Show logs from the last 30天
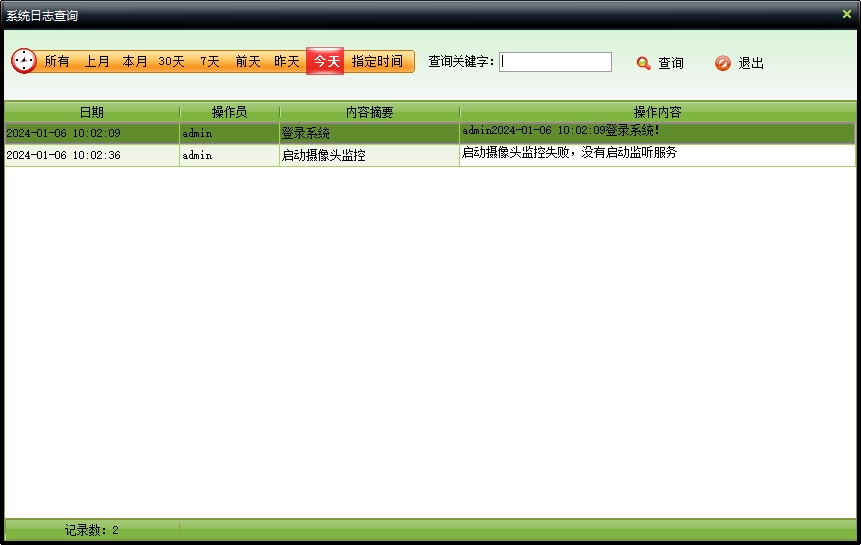Viewport: 861px width, 545px height. [171, 62]
